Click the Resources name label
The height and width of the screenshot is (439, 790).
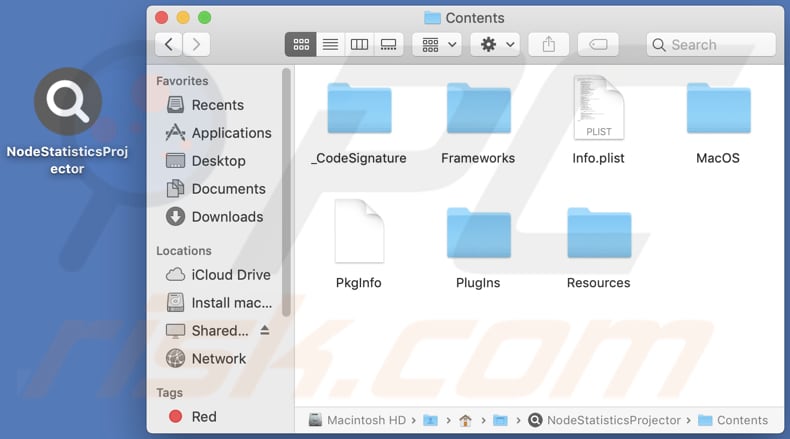pyautogui.click(x=599, y=282)
